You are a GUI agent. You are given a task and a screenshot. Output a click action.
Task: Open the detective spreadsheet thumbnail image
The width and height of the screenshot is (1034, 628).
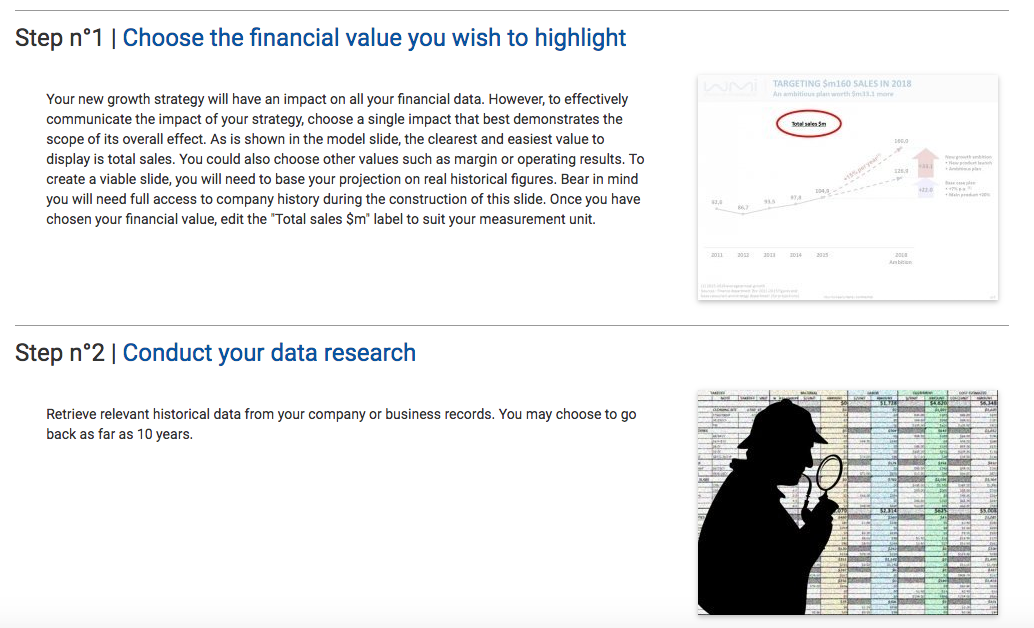pyautogui.click(x=847, y=503)
